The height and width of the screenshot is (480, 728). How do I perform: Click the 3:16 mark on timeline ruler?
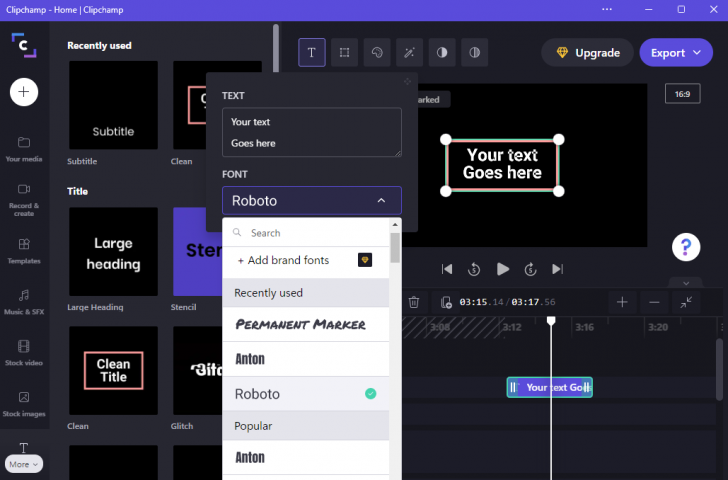pyautogui.click(x=585, y=327)
